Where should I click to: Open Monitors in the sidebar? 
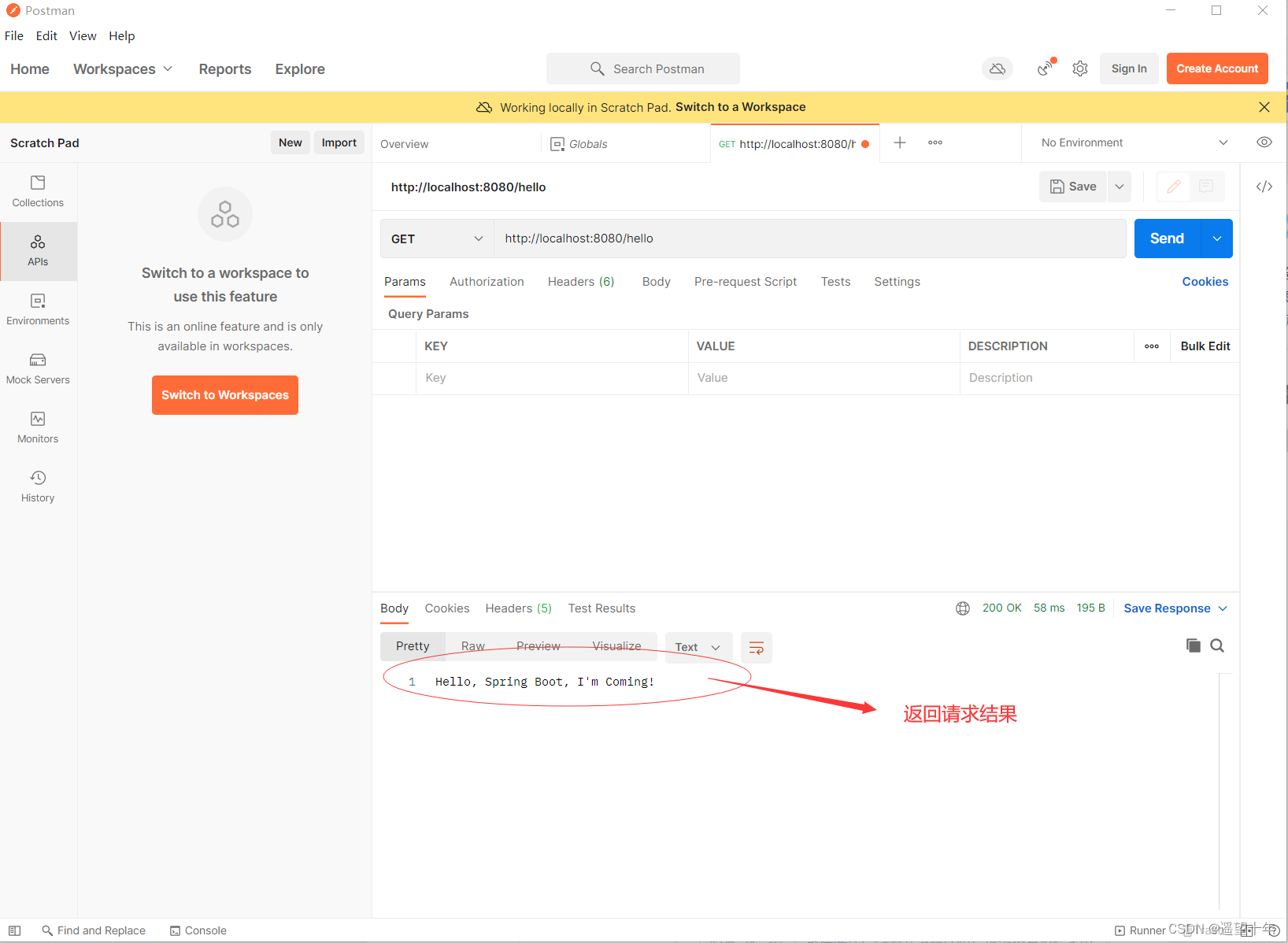pos(38,428)
